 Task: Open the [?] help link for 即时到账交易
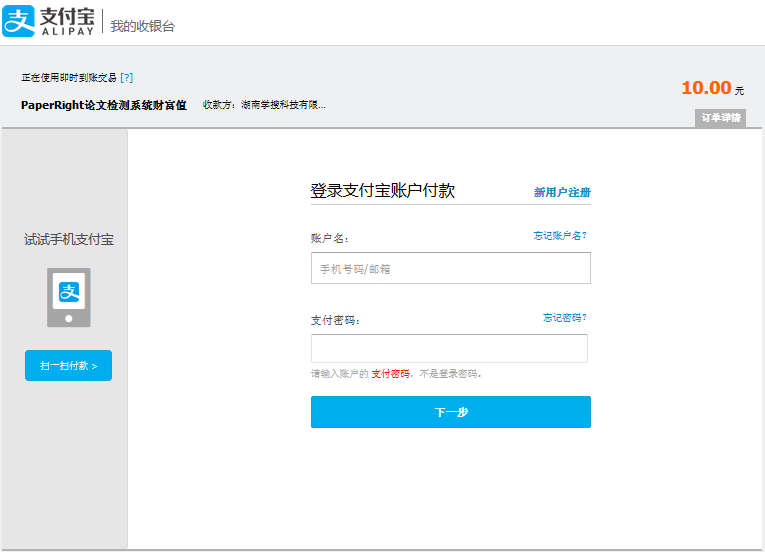coord(127,77)
